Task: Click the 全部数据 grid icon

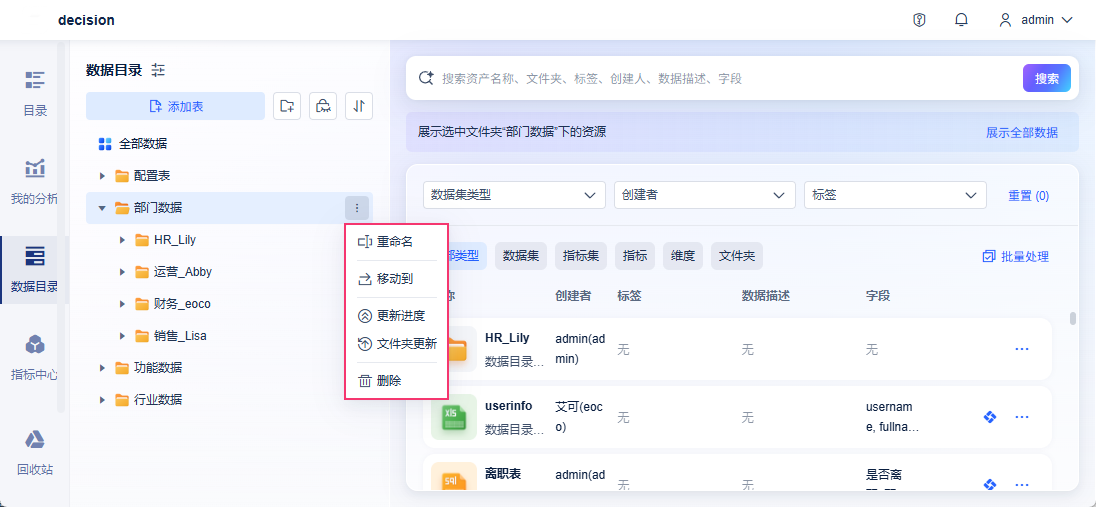Action: [x=105, y=144]
